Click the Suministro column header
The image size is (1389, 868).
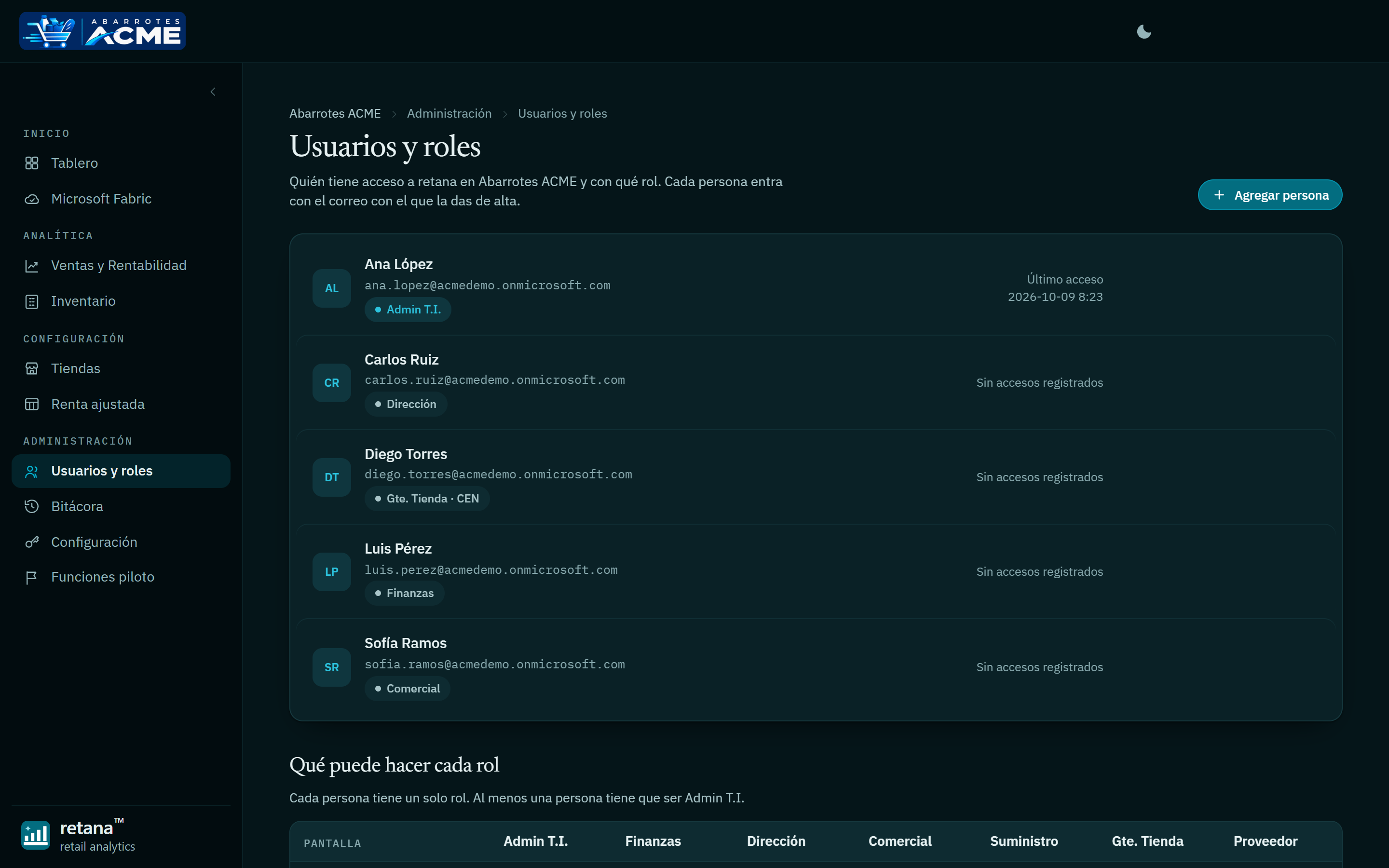1024,841
